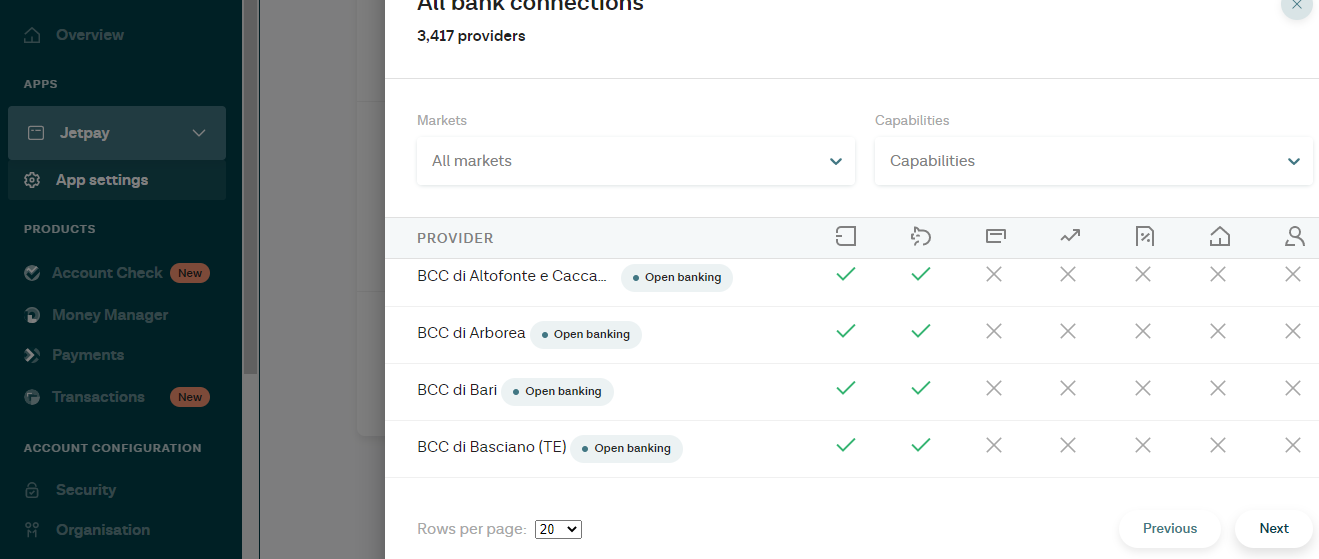The height and width of the screenshot is (559, 1319).
Task: Click the credit card column header icon
Action: [x=995, y=237]
